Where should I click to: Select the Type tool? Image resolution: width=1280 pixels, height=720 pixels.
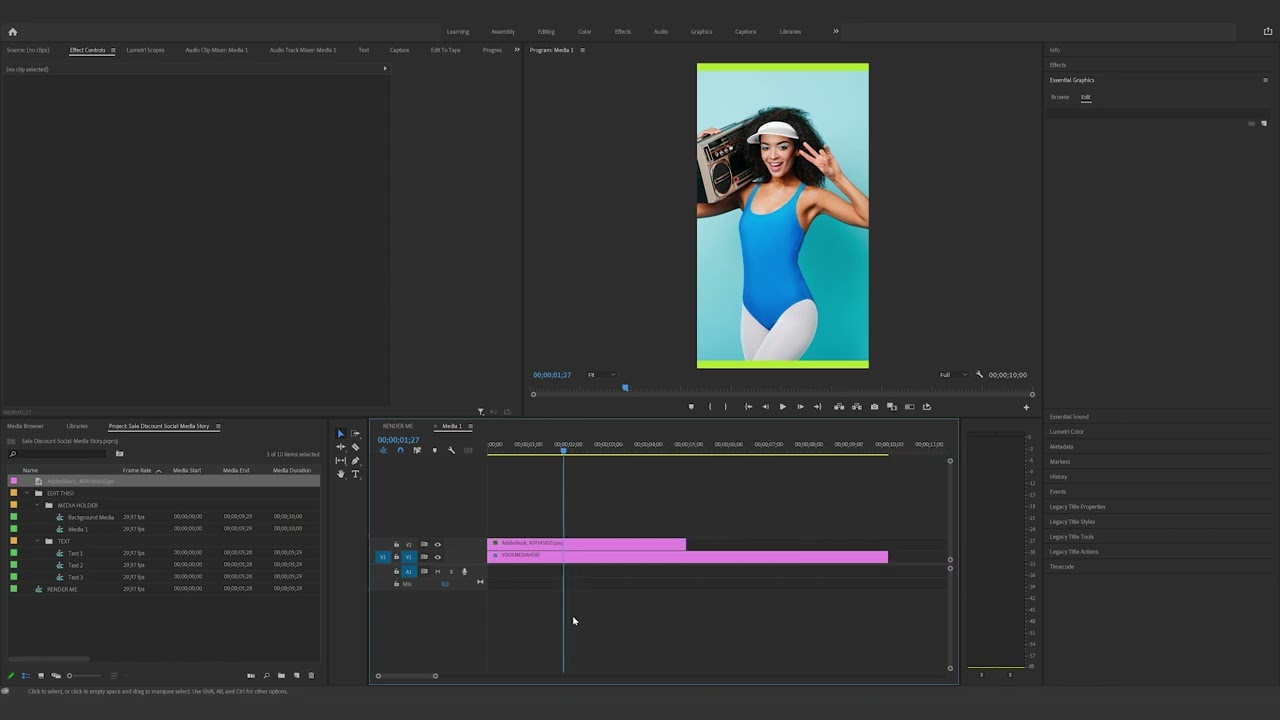(355, 474)
